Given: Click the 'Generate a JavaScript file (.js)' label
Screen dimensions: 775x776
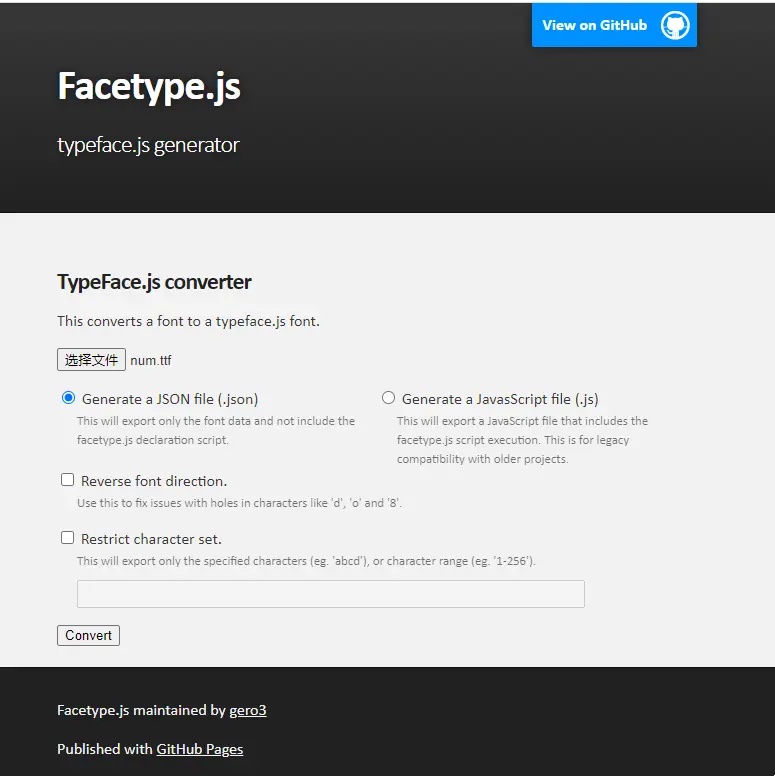Looking at the screenshot, I should tap(500, 399).
